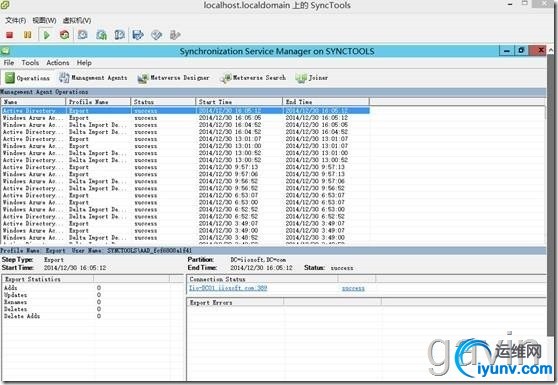Switch to the Operations view label

(33, 78)
